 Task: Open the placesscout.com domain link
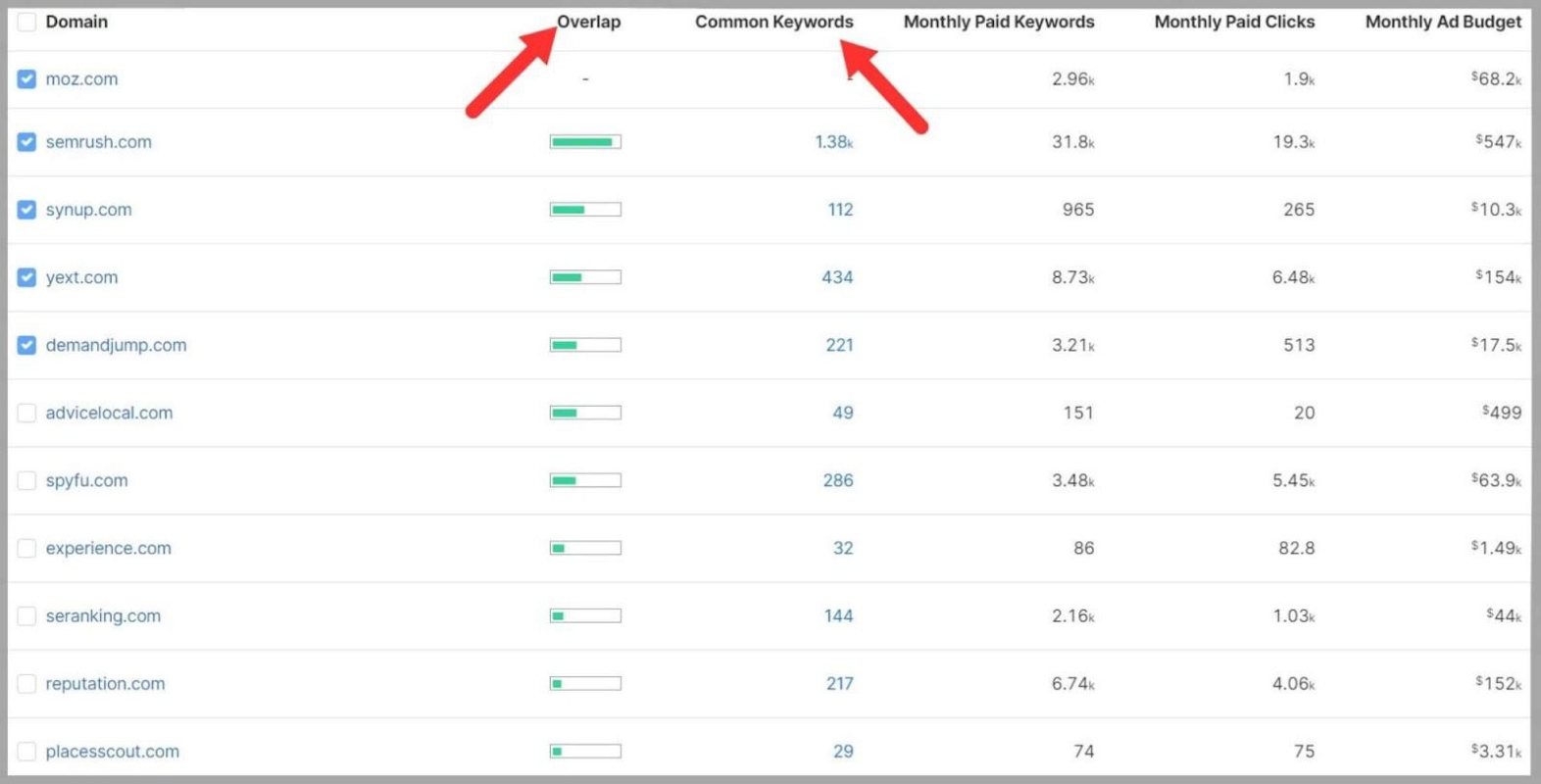pos(113,752)
